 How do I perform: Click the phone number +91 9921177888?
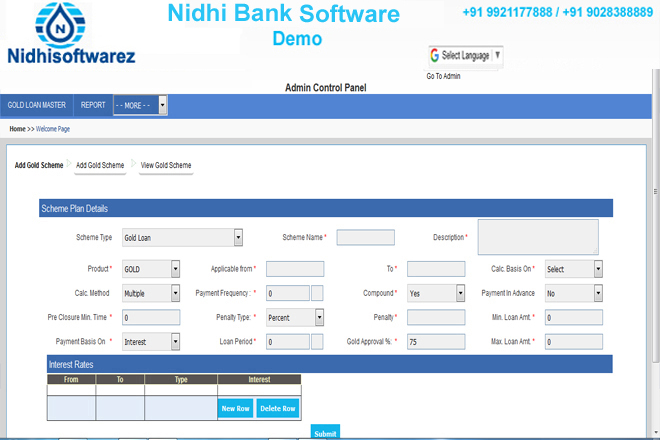tap(508, 12)
